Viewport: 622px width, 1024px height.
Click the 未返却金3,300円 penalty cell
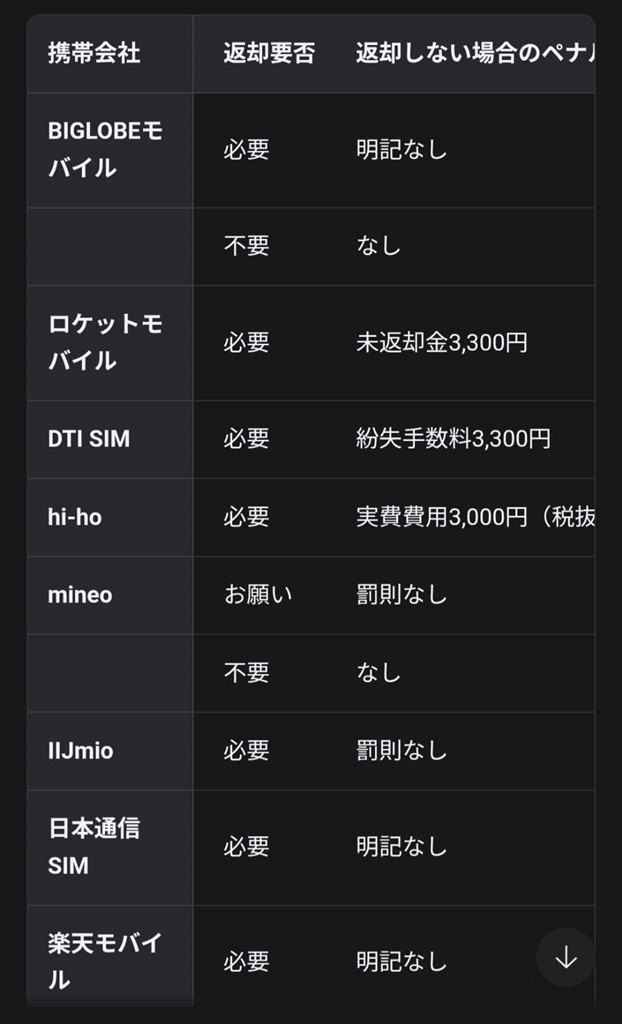(x=442, y=343)
